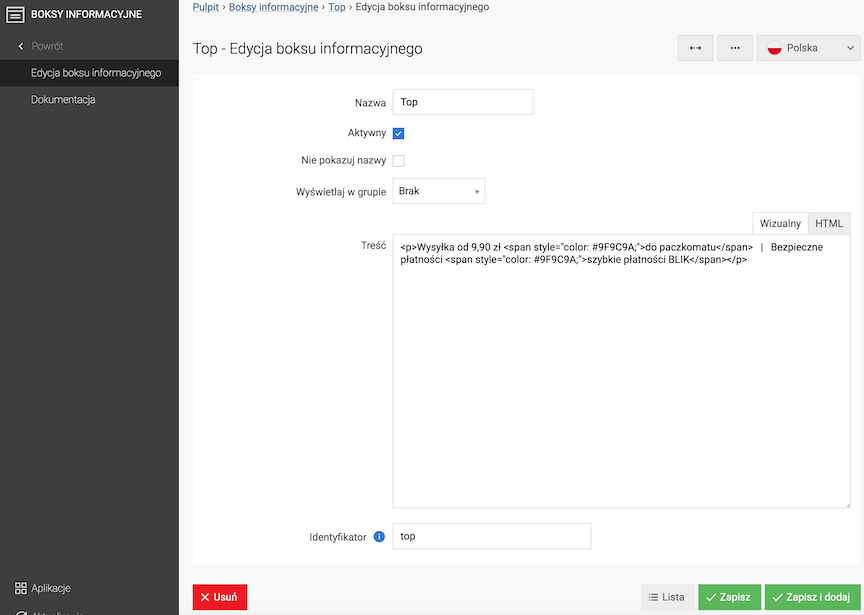Image resolution: width=864 pixels, height=615 pixels.
Task: Click the 'Edycja boksu informacyjnego' breadcrumb text
Action: tap(422, 7)
